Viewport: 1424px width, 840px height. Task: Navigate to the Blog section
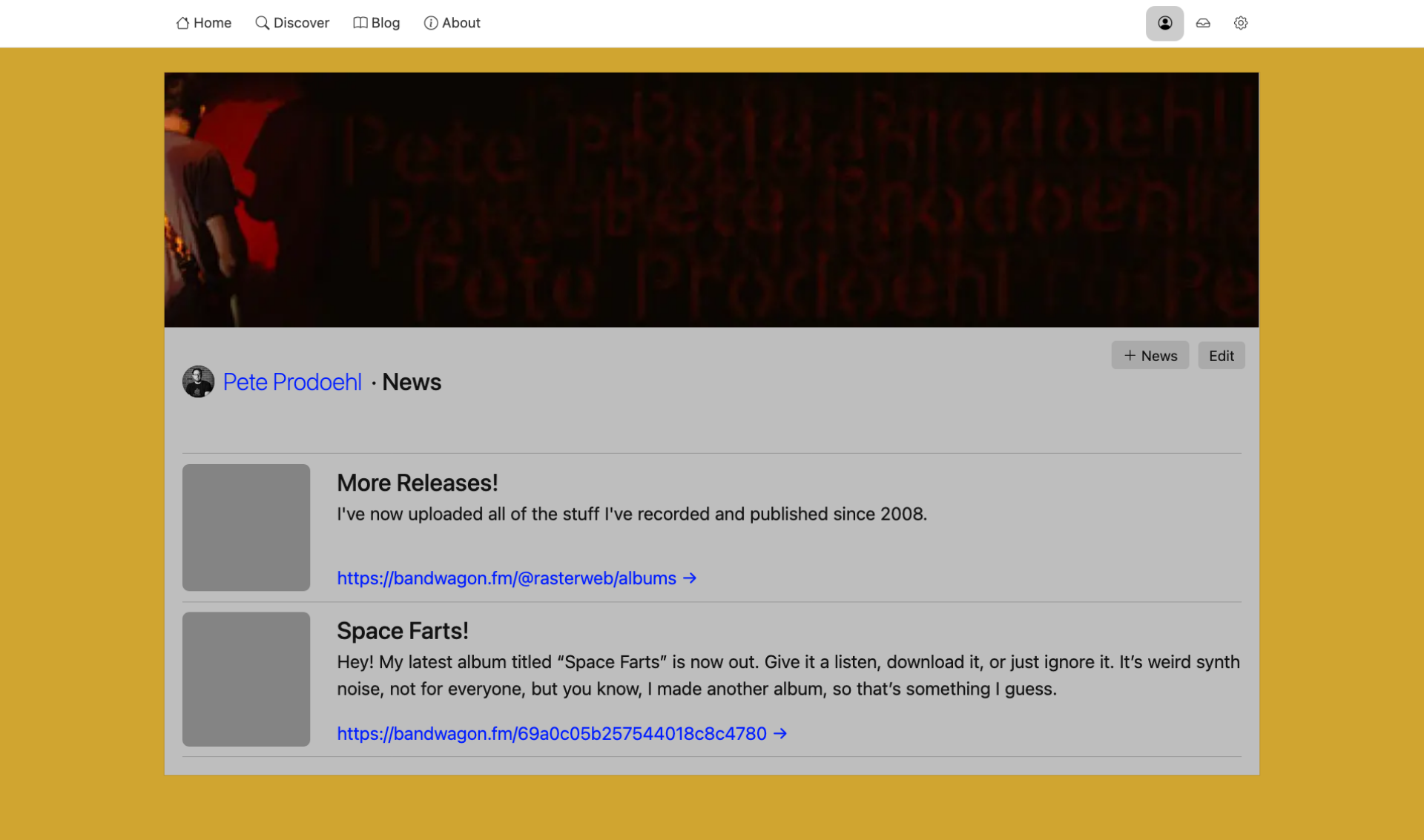[x=384, y=23]
